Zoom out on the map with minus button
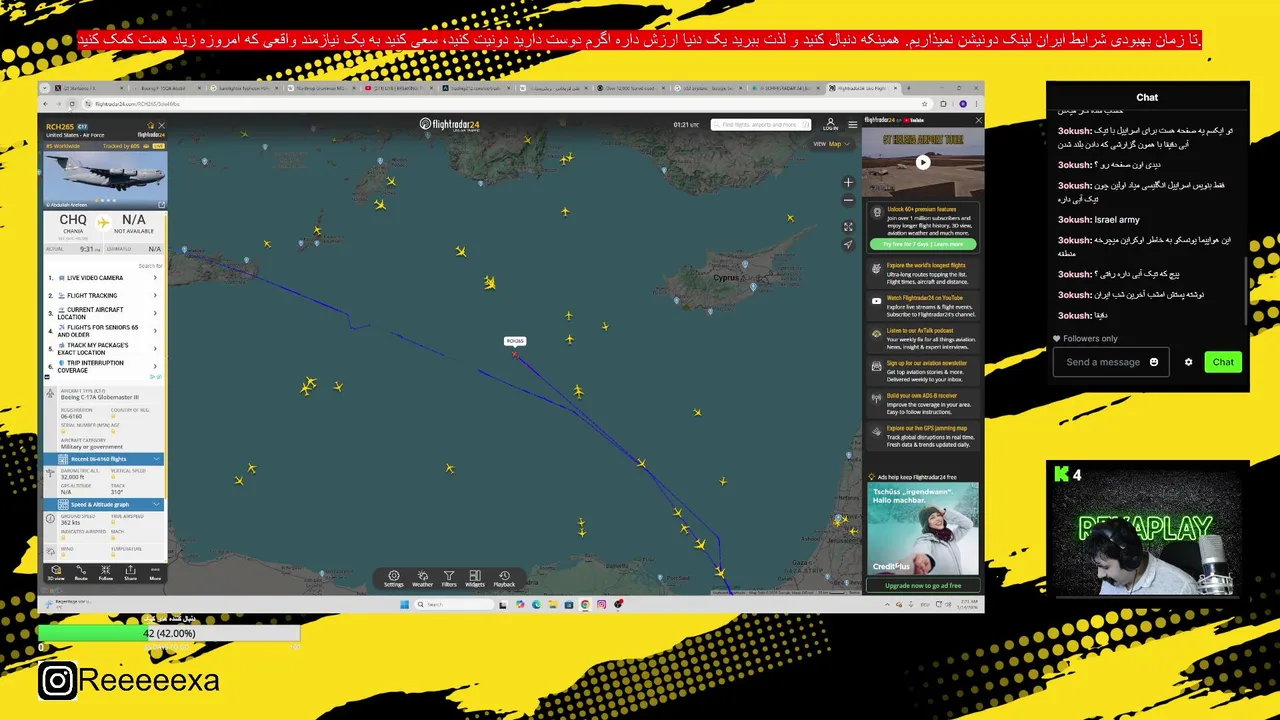The height and width of the screenshot is (720, 1280). pyautogui.click(x=848, y=201)
